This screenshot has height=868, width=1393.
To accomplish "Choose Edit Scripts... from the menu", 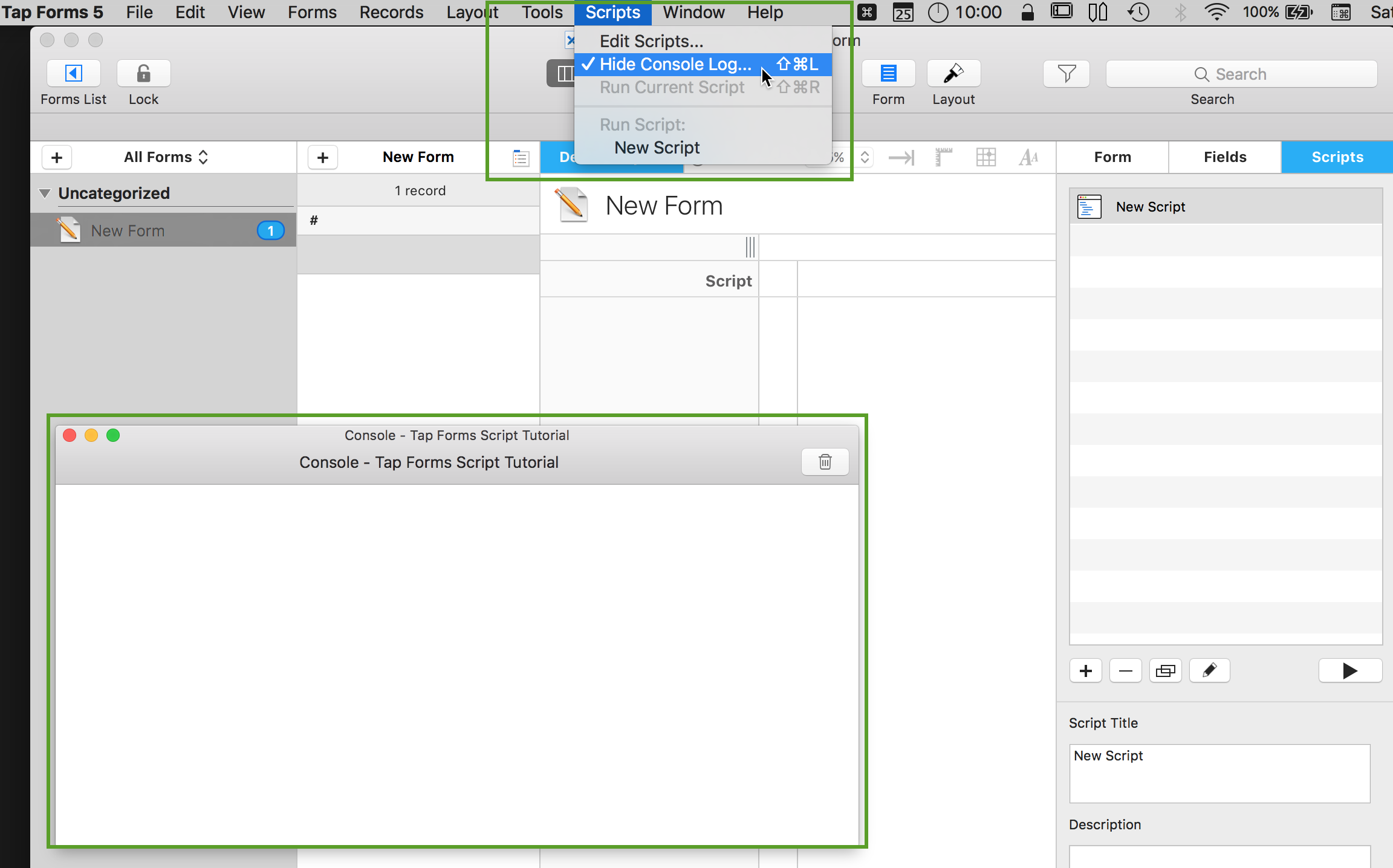I will [651, 41].
